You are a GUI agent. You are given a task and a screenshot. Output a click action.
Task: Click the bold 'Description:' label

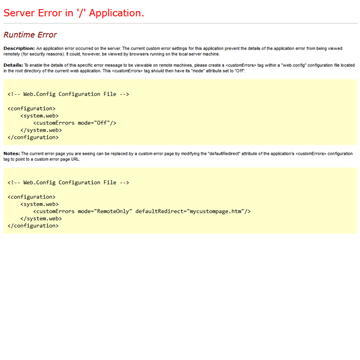pyautogui.click(x=19, y=48)
